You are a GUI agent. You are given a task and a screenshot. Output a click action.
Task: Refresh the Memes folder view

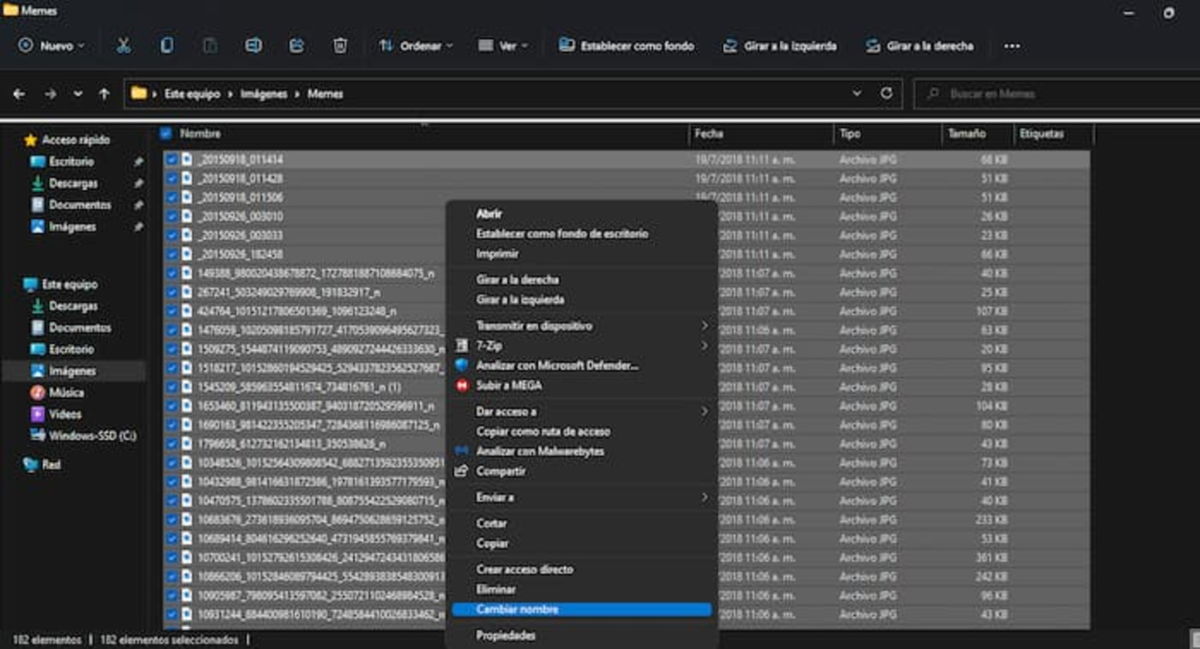tap(886, 94)
